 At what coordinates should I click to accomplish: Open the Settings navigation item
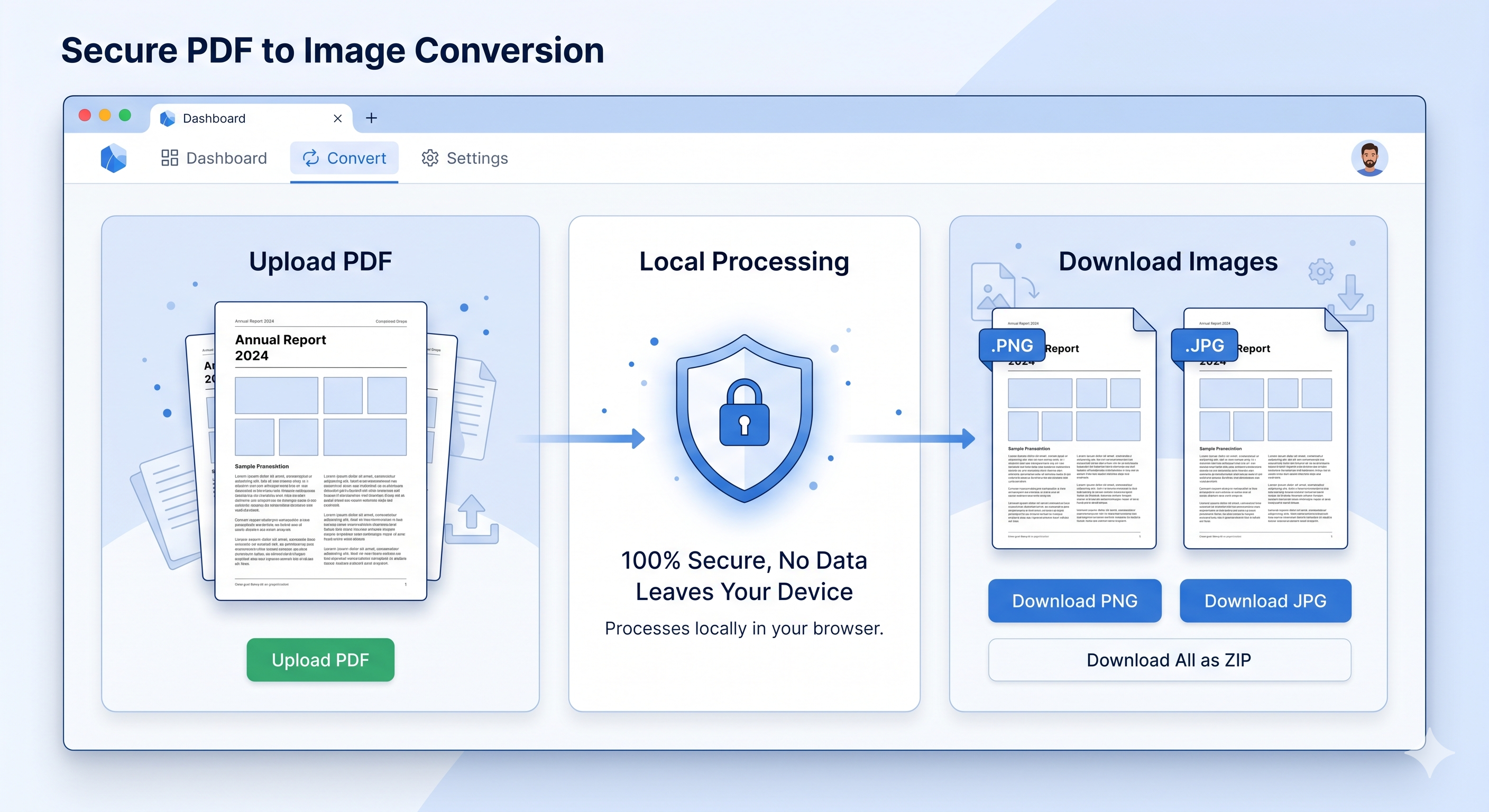click(465, 158)
